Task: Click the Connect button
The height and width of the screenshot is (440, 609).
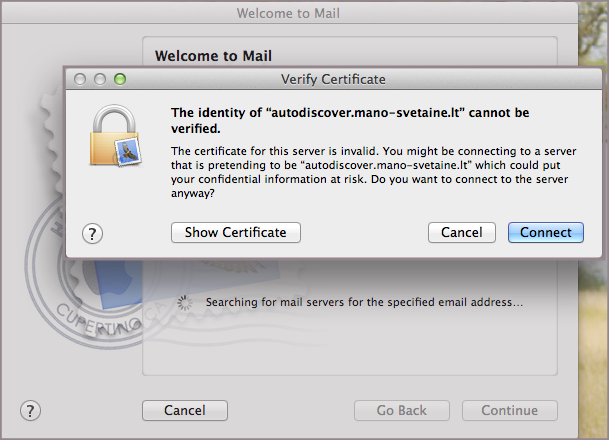Action: (545, 232)
